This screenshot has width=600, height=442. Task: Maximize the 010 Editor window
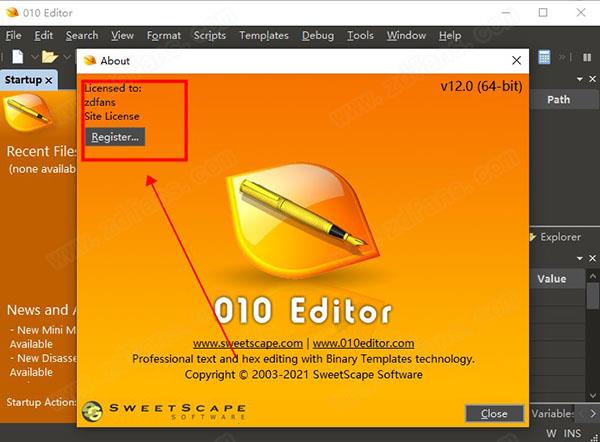click(x=543, y=13)
